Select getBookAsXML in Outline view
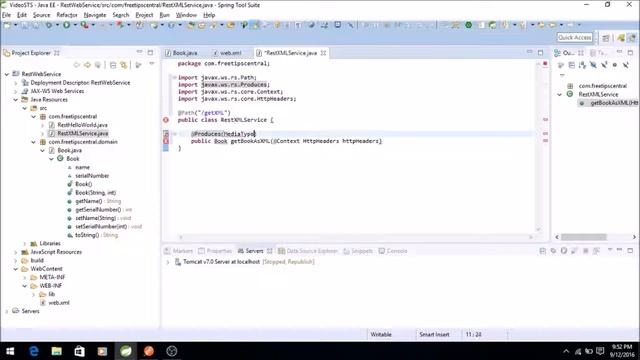This screenshot has height=360, width=640. [613, 103]
